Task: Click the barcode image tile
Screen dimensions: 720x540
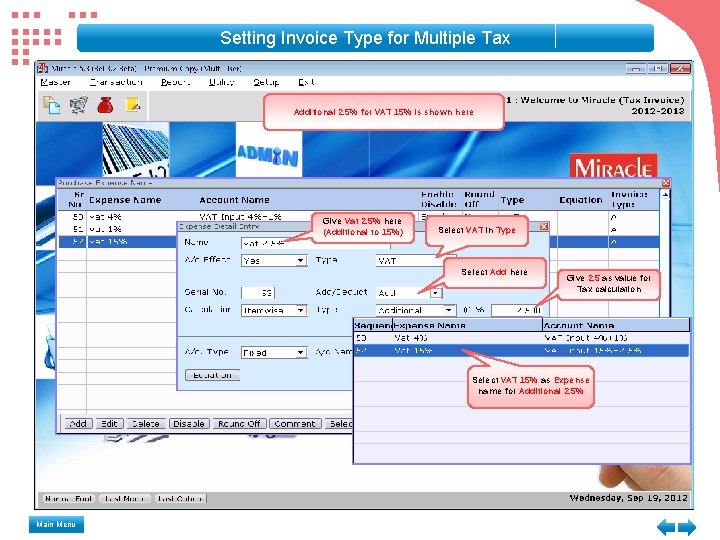Action: point(135,149)
